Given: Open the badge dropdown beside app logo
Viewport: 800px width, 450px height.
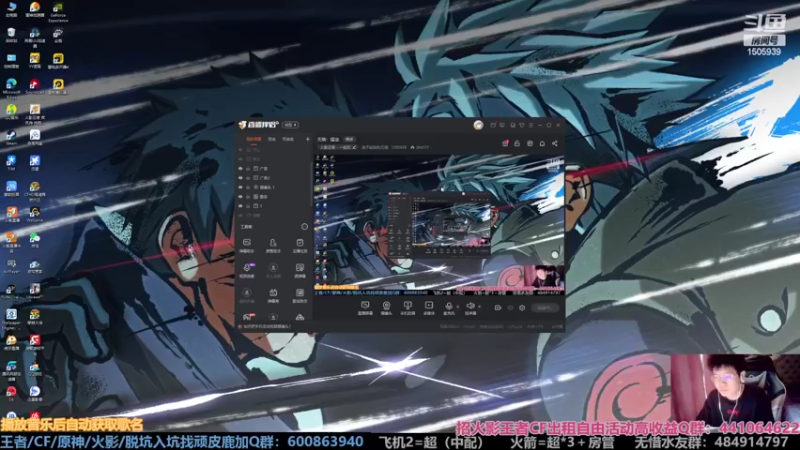Looking at the screenshot, I should click(290, 125).
